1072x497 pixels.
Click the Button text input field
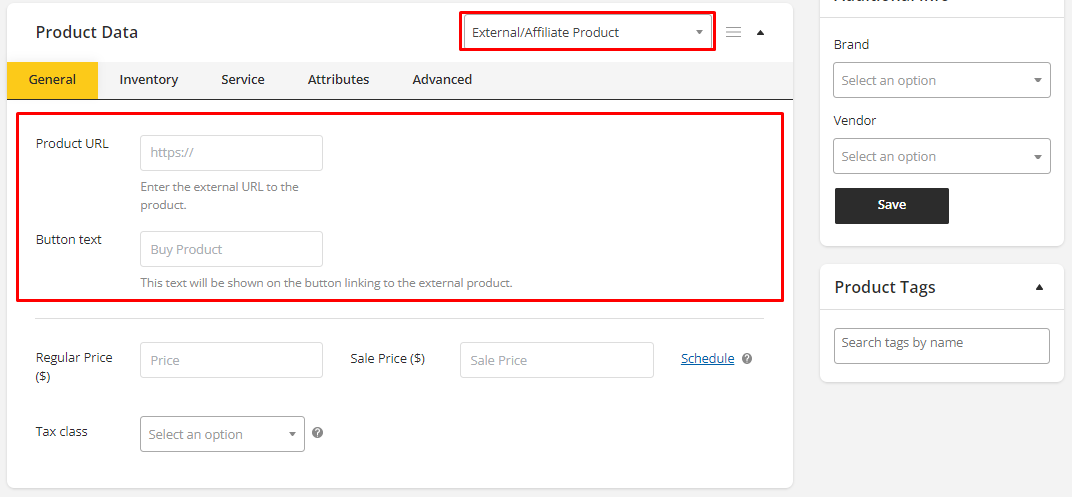point(231,249)
